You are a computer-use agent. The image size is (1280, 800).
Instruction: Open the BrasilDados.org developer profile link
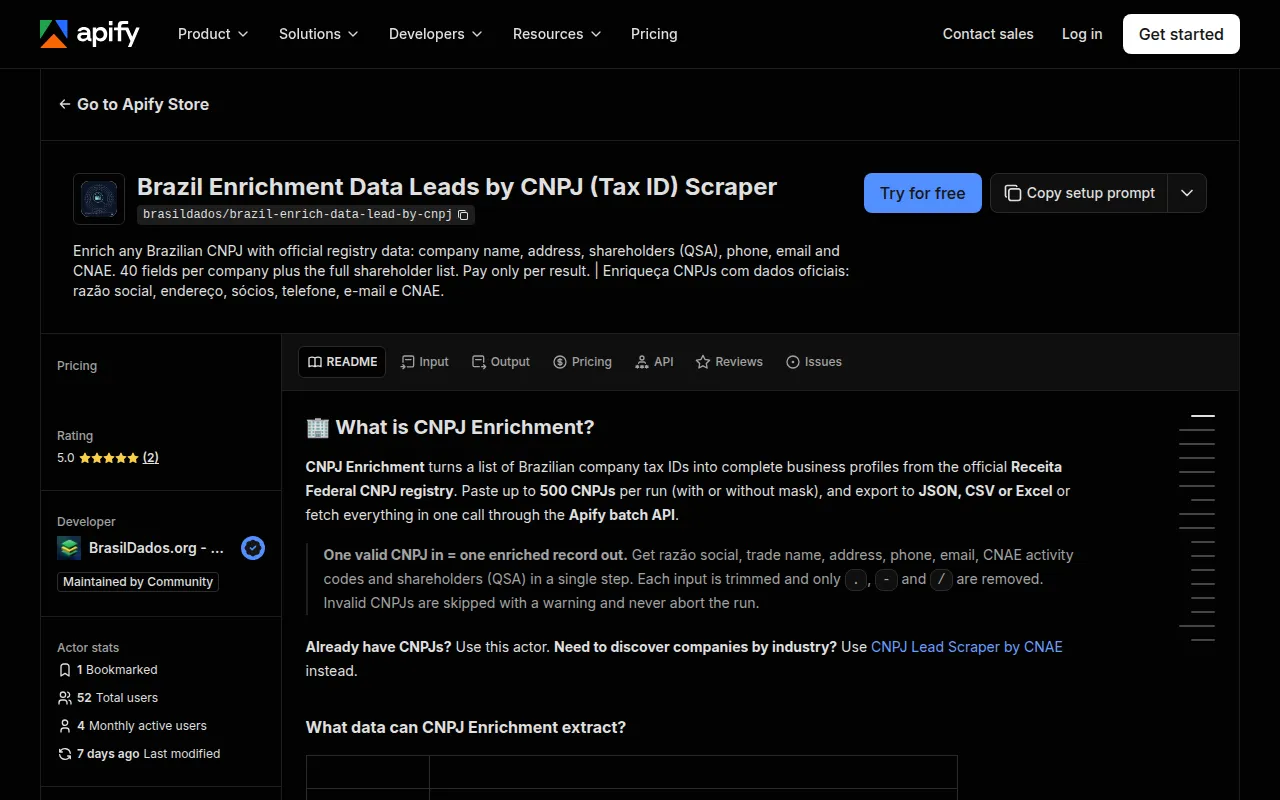[x=156, y=548]
